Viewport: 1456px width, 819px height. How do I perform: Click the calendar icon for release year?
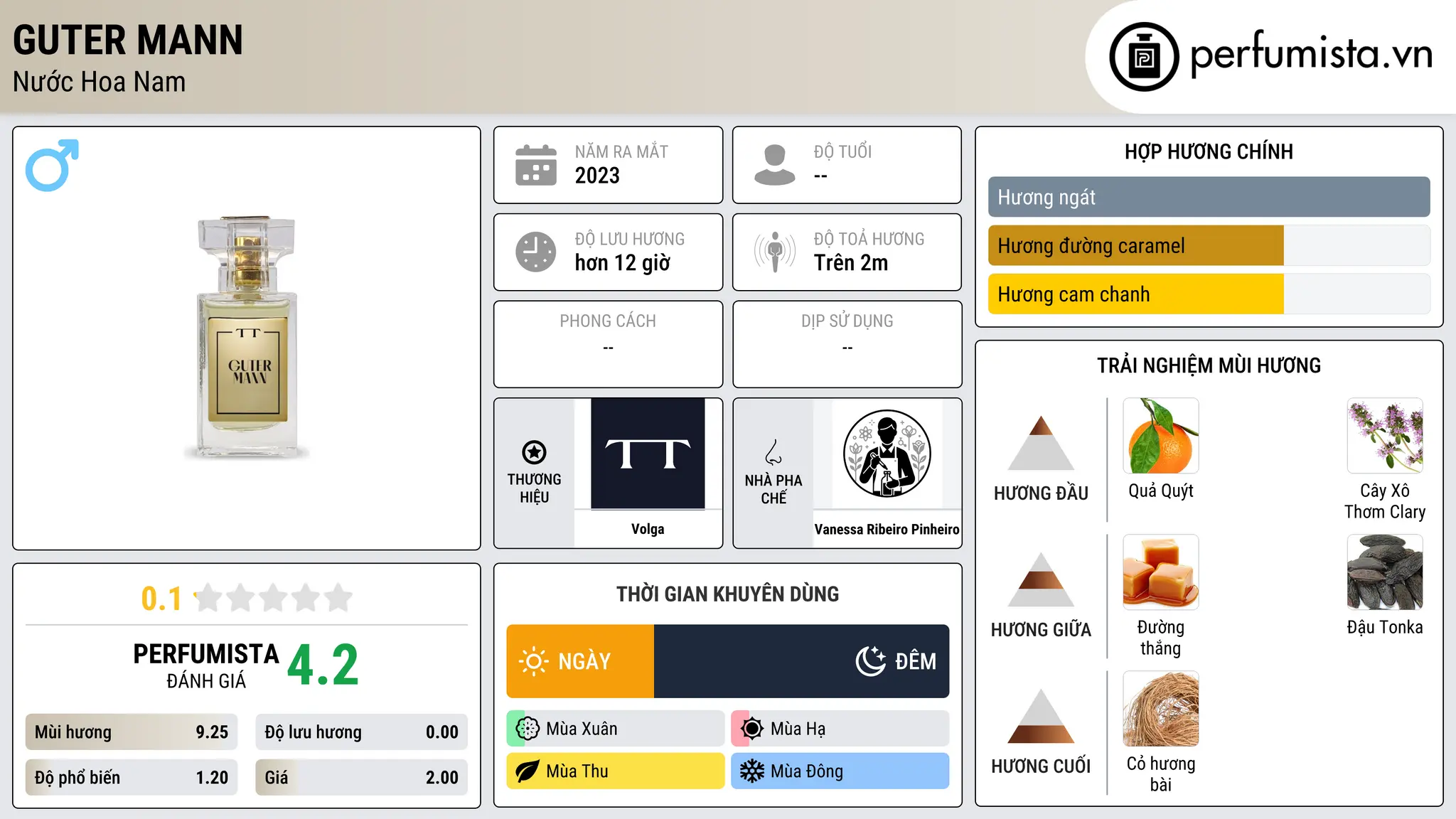536,165
